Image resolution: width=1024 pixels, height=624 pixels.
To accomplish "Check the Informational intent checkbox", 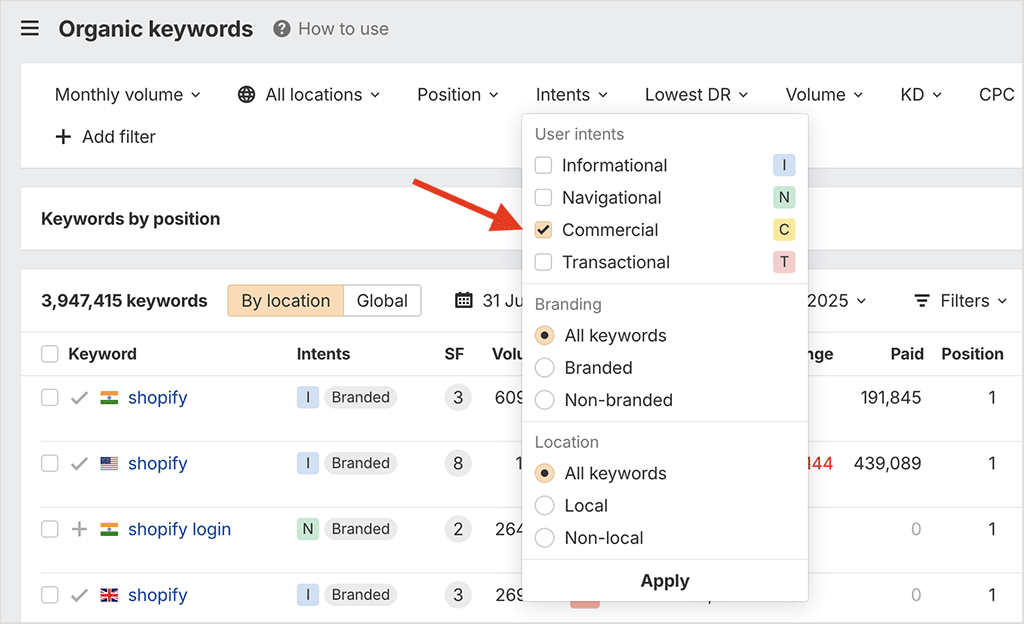I will [x=543, y=165].
